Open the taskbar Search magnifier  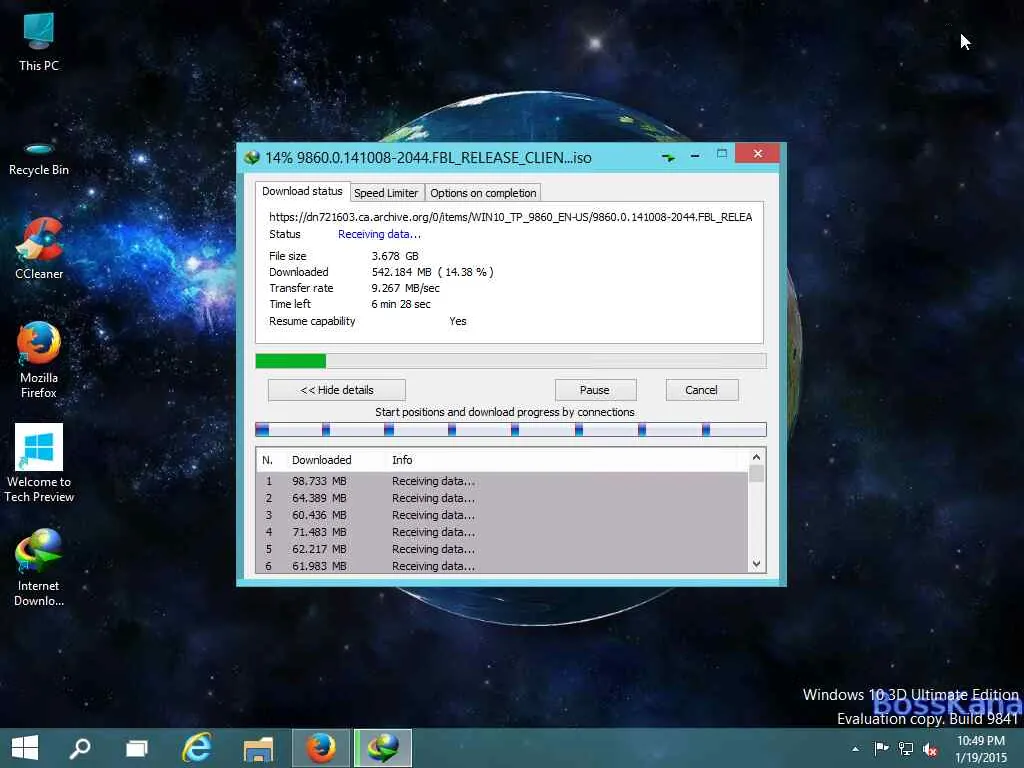[x=80, y=748]
